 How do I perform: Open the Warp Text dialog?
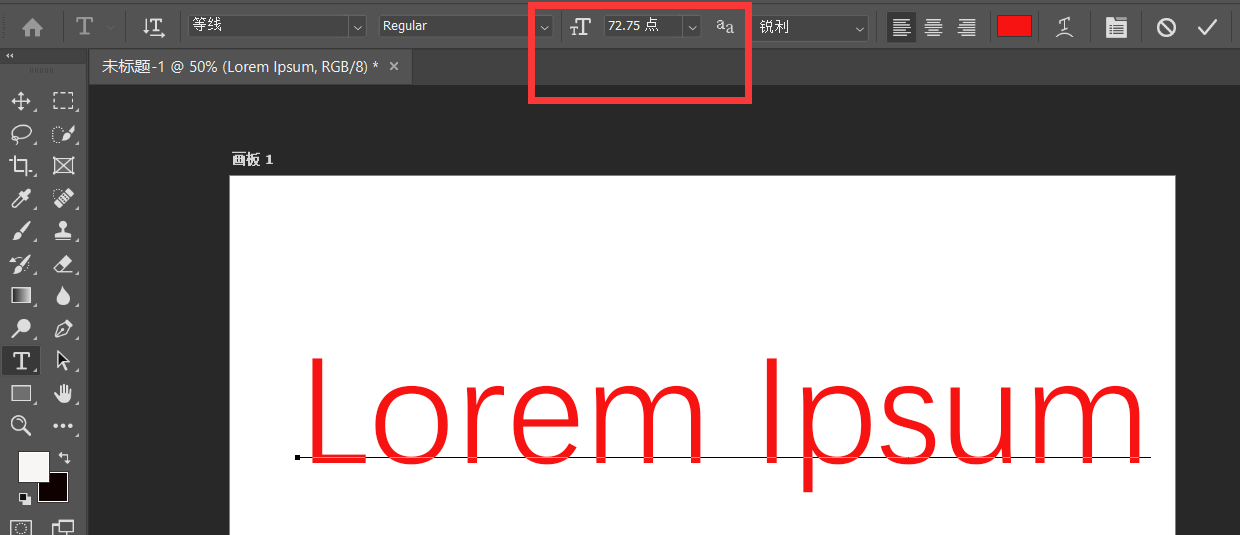[1065, 27]
